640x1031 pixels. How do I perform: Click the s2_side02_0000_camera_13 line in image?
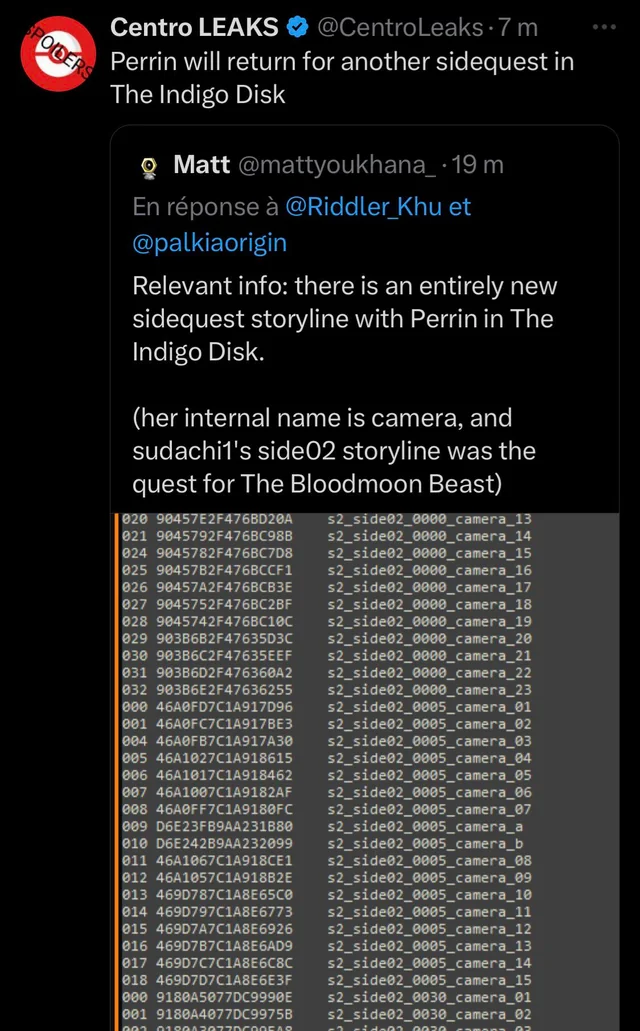[x=430, y=520]
